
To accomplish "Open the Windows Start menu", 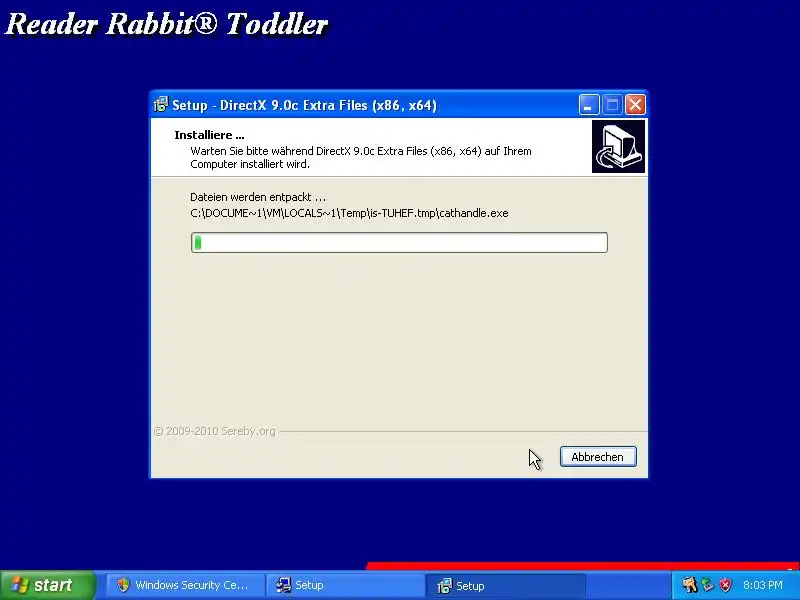I will point(48,585).
